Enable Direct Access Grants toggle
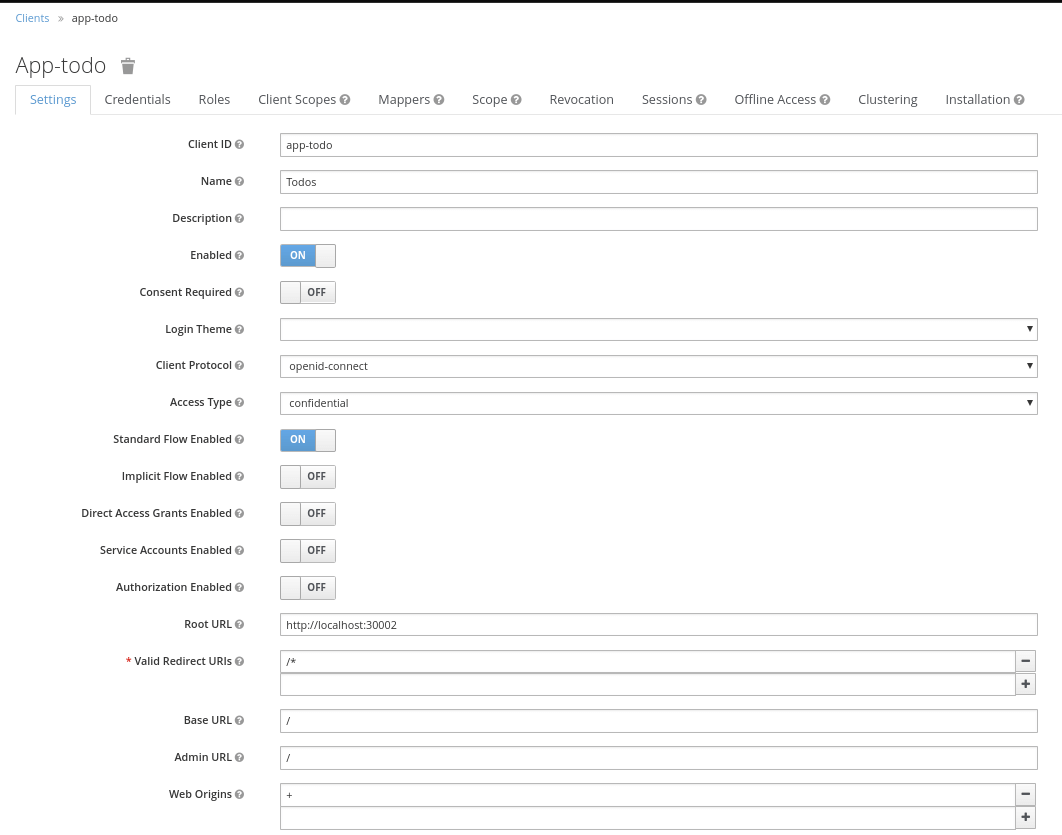The height and width of the screenshot is (835, 1062). (307, 514)
